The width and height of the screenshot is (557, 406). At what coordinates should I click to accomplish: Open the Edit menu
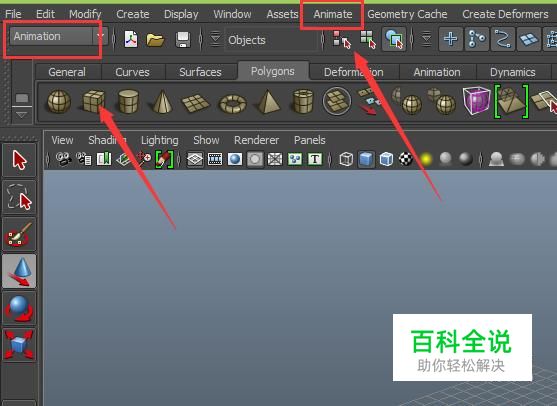click(x=45, y=14)
